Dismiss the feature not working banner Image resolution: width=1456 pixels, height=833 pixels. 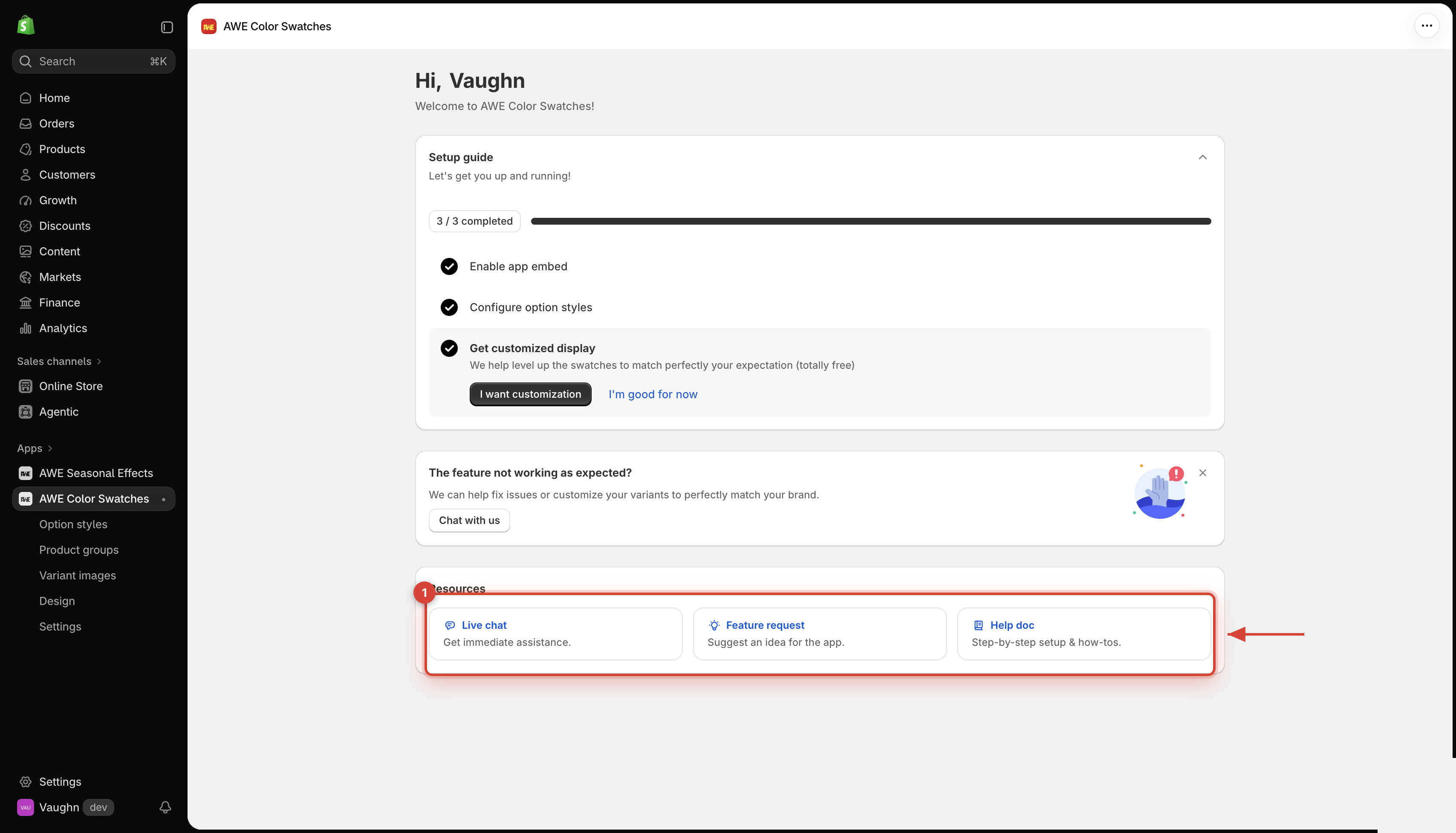tap(1203, 473)
